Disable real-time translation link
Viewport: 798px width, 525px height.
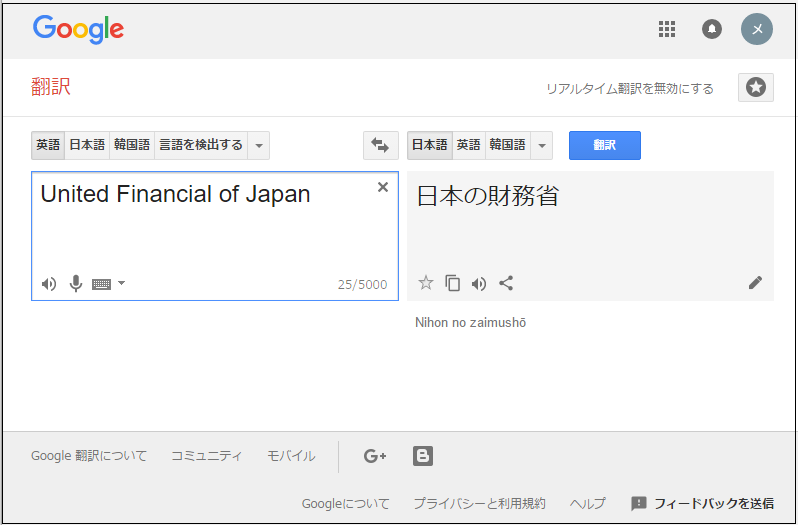tap(630, 89)
